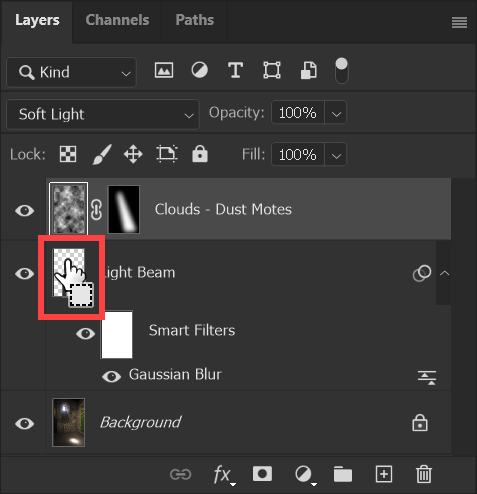
Task: Hide the Clouds - Dust Motes layer
Action: point(24,211)
